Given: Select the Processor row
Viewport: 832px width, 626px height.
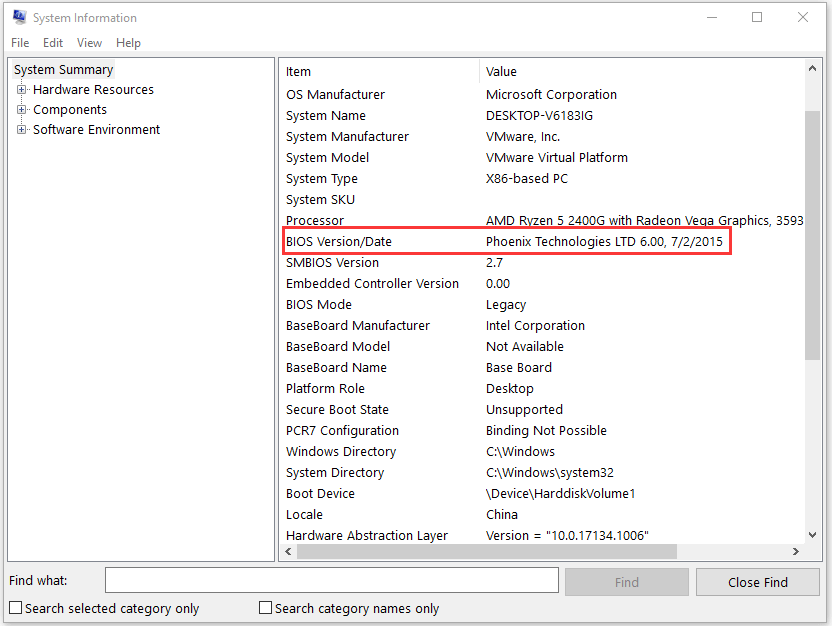Looking at the screenshot, I should click(542, 221).
